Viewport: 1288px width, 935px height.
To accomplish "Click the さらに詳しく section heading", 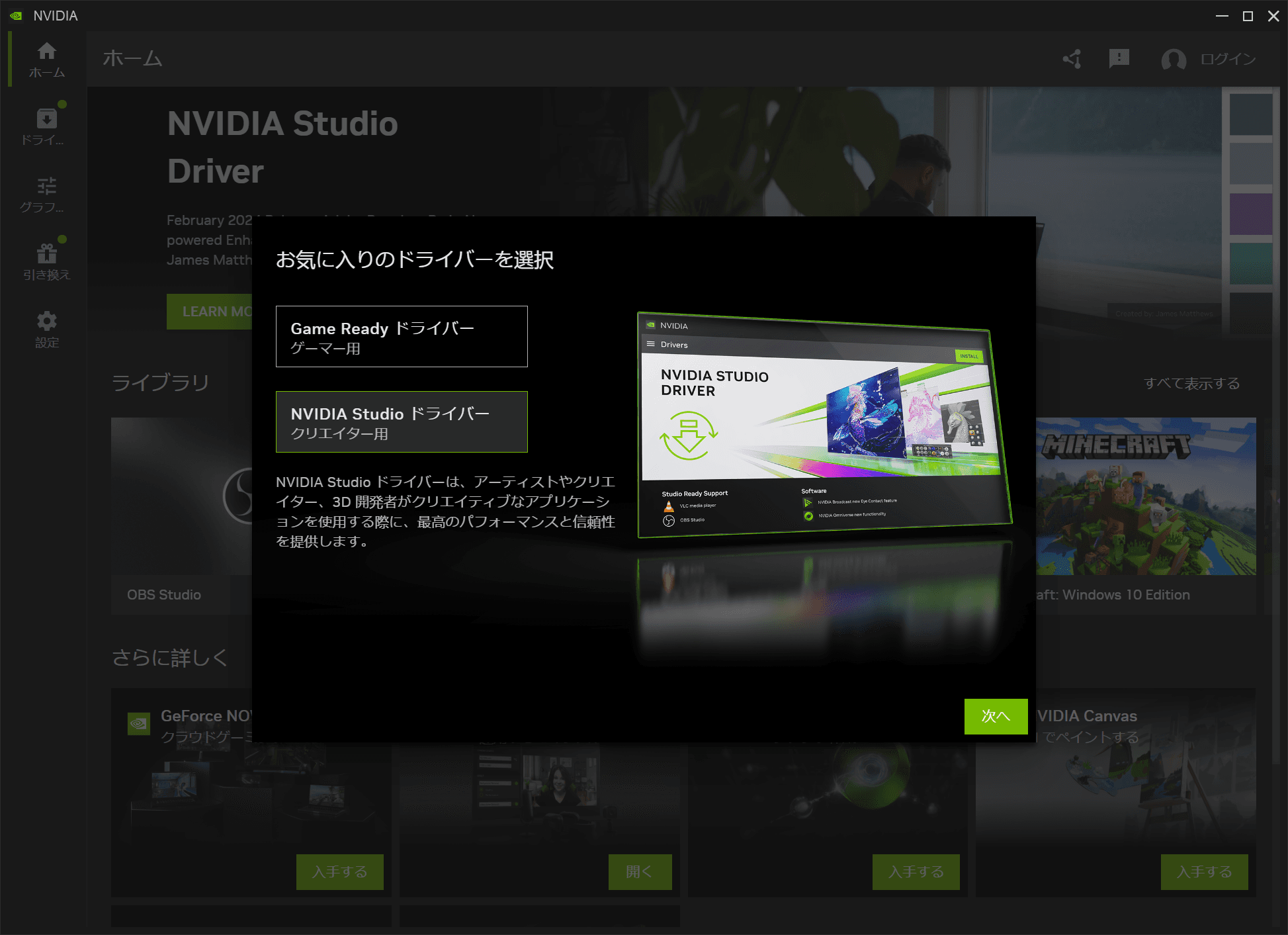I will [x=169, y=658].
